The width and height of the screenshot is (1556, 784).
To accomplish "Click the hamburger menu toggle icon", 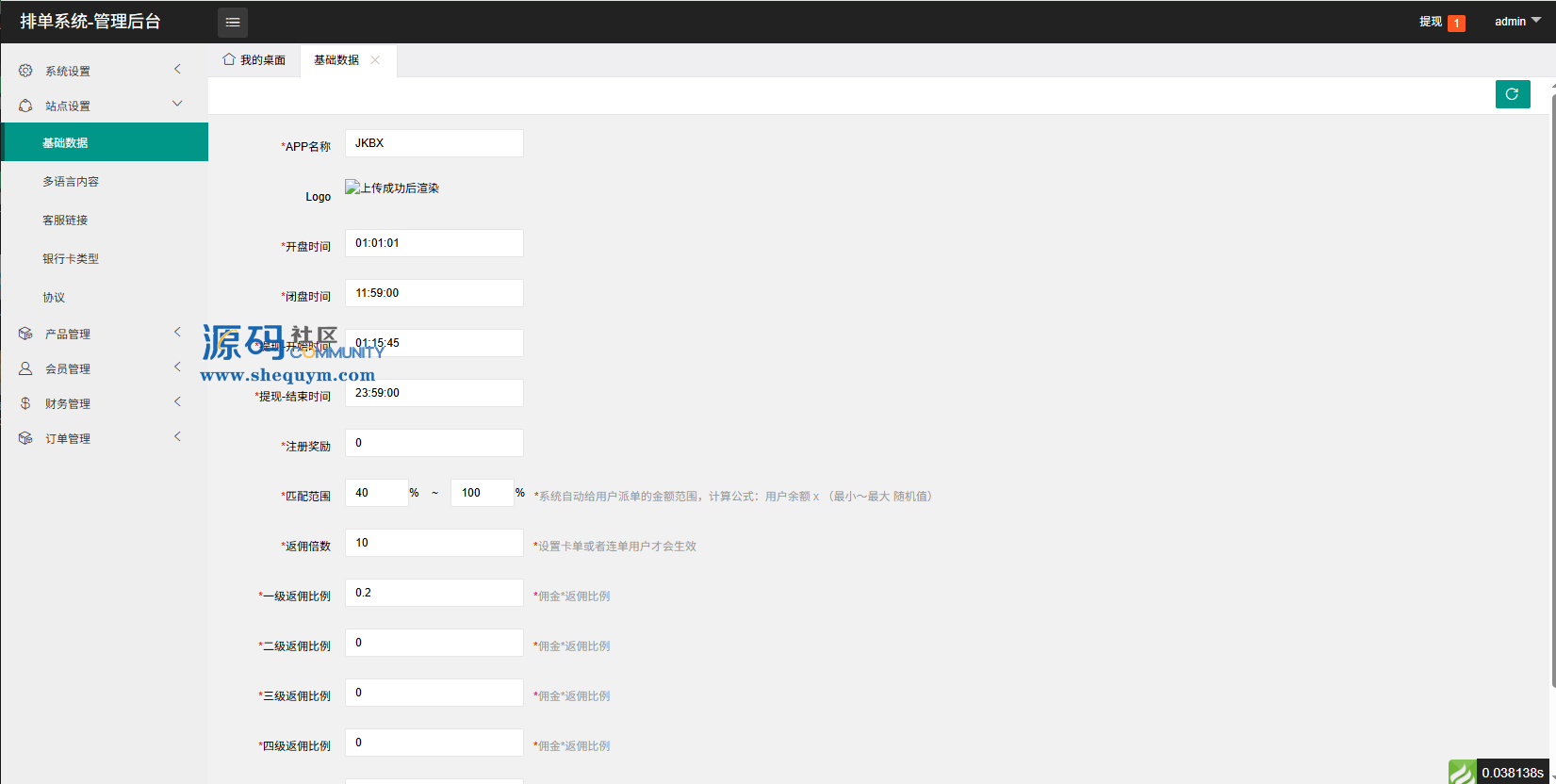I will [x=233, y=22].
